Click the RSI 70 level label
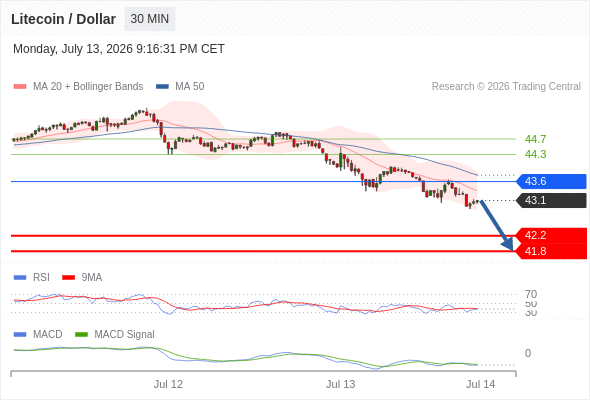The width and height of the screenshot is (590, 400). 531,294
